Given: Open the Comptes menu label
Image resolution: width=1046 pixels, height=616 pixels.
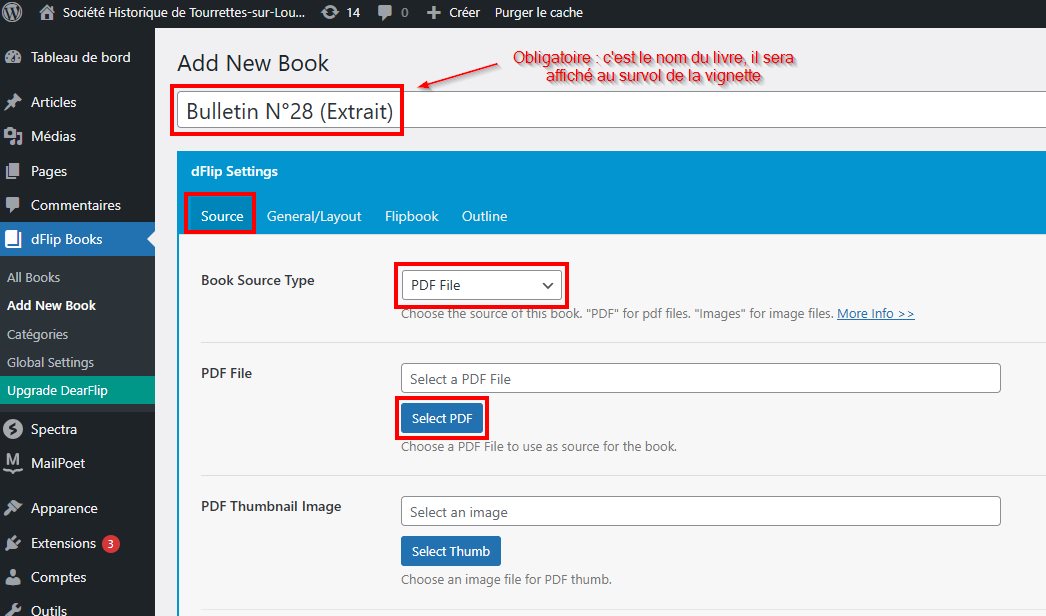Looking at the screenshot, I should pos(59,577).
